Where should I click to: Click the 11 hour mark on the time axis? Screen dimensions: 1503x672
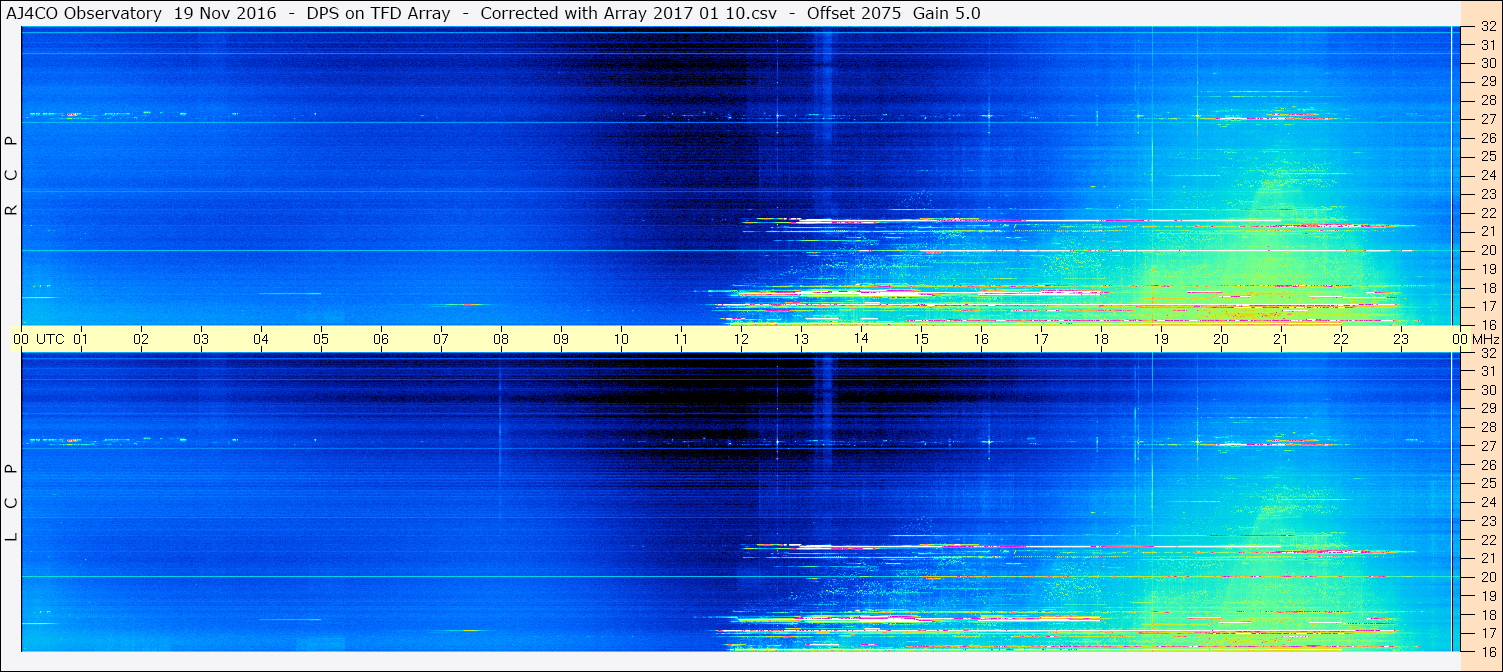[x=681, y=339]
